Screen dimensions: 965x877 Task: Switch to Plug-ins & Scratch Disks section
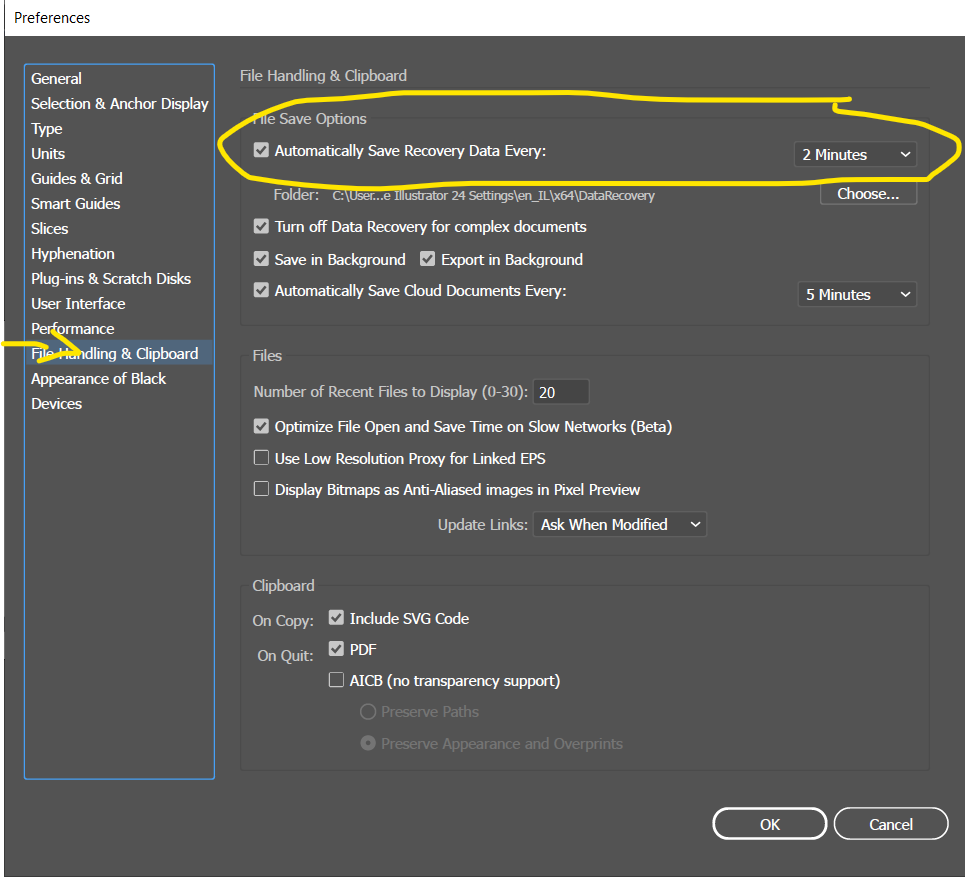pyautogui.click(x=111, y=279)
